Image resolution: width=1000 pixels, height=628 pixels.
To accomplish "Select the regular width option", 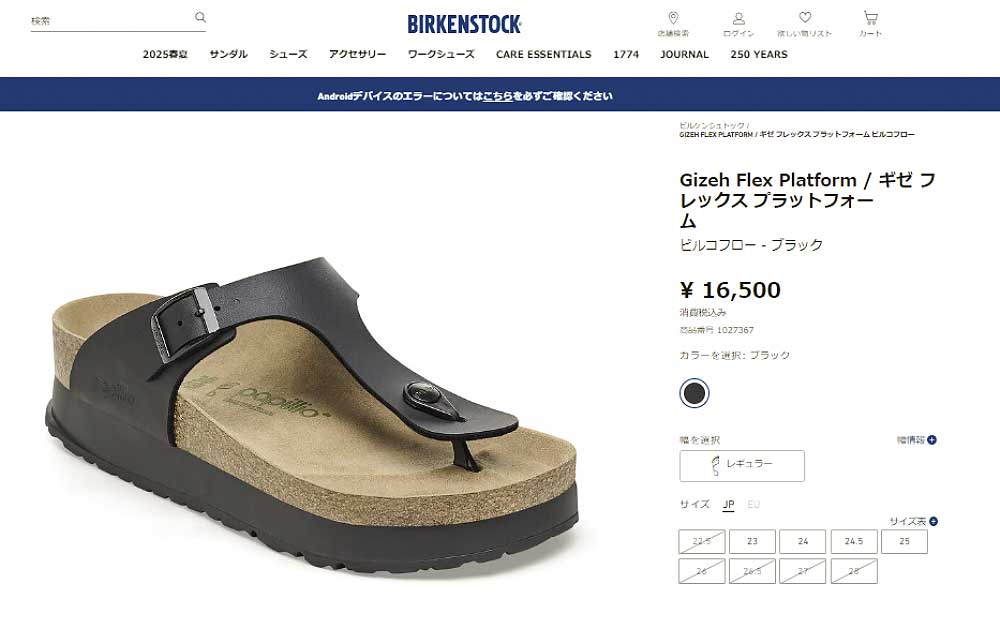I will (x=742, y=465).
